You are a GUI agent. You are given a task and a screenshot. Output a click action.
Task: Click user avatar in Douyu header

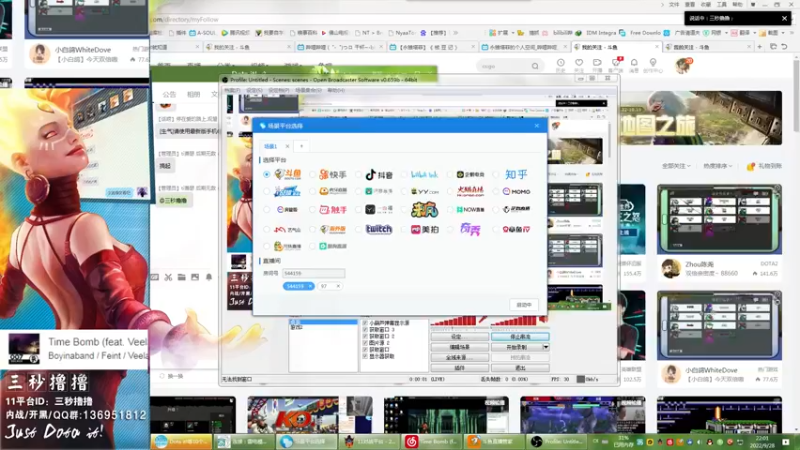(x=683, y=65)
